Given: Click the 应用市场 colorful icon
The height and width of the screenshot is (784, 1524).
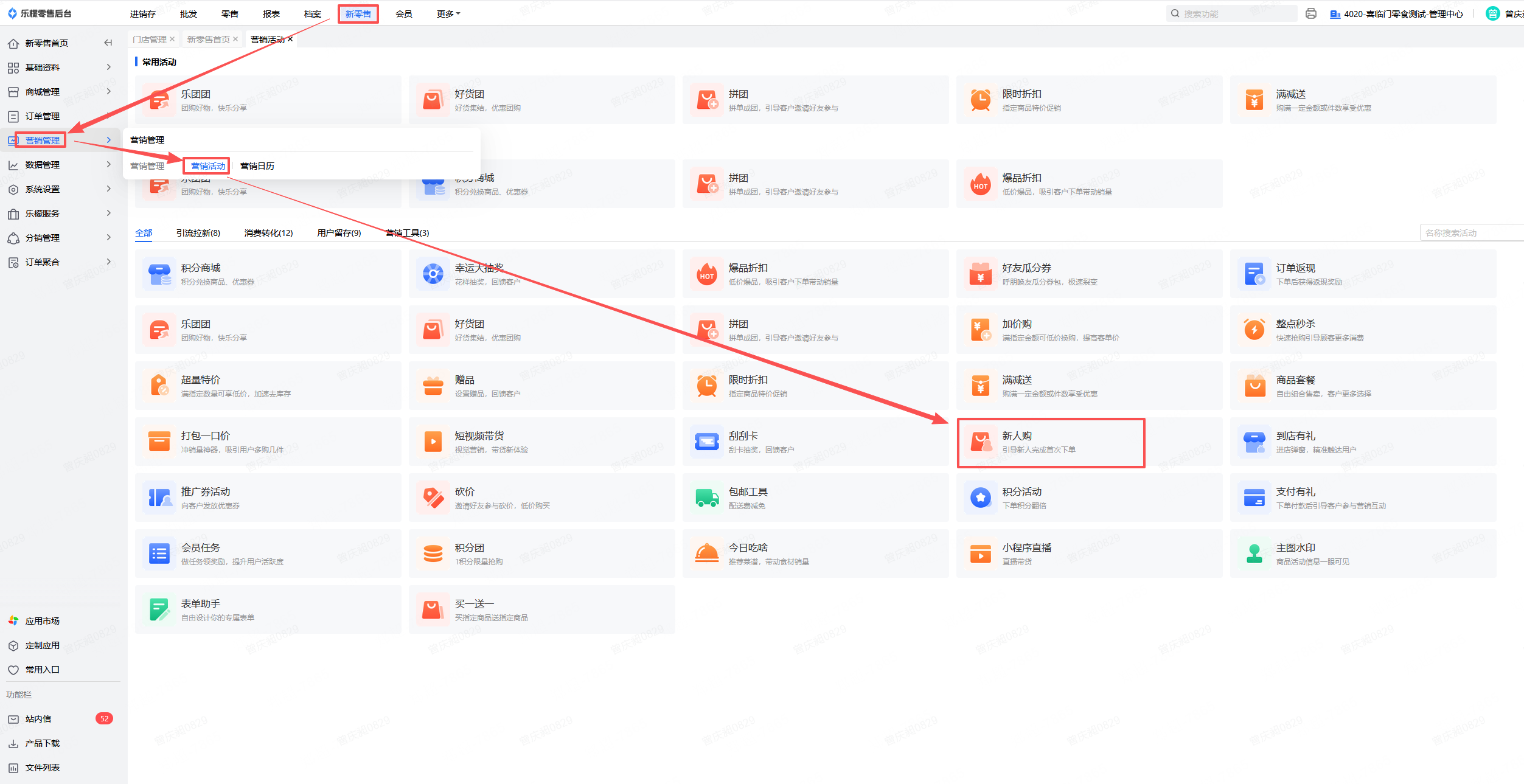Looking at the screenshot, I should [x=13, y=621].
